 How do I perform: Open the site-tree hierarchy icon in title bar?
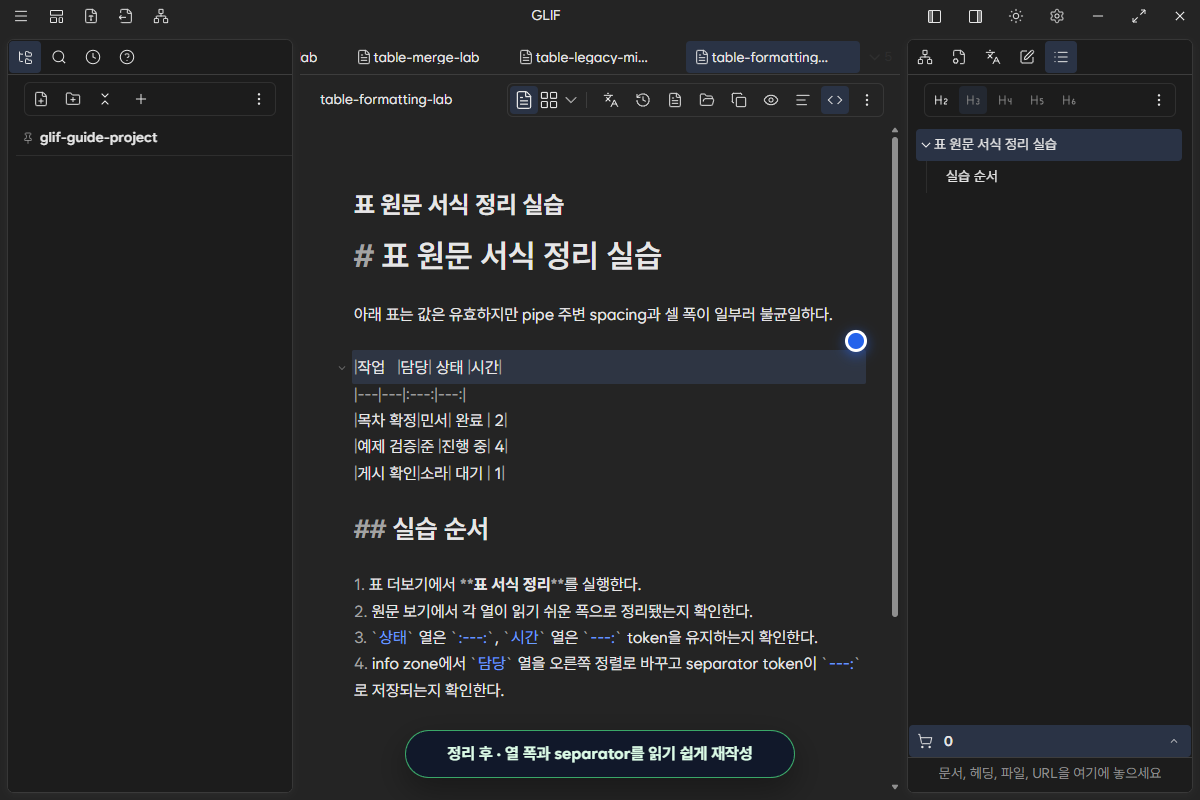coord(161,16)
